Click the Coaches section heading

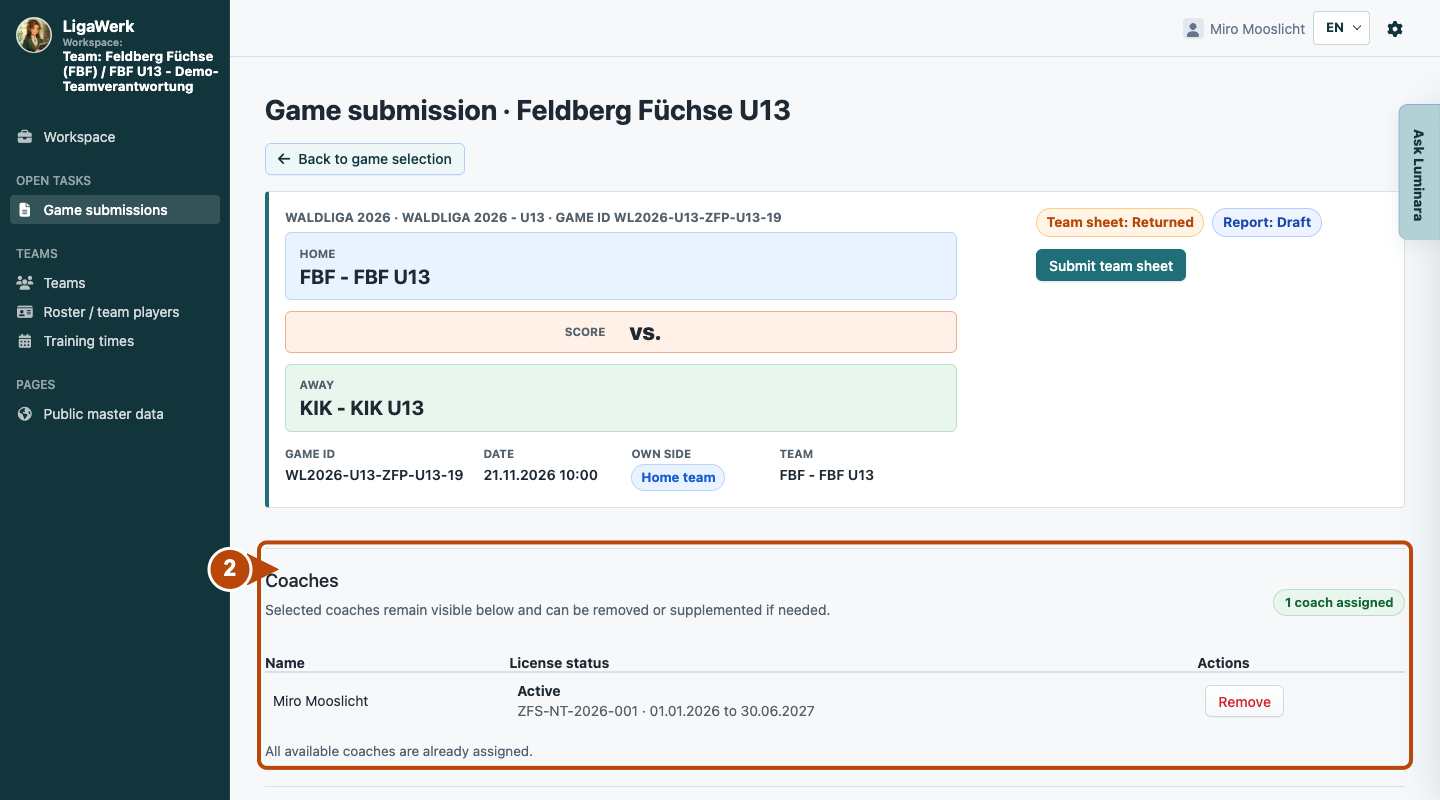(302, 581)
